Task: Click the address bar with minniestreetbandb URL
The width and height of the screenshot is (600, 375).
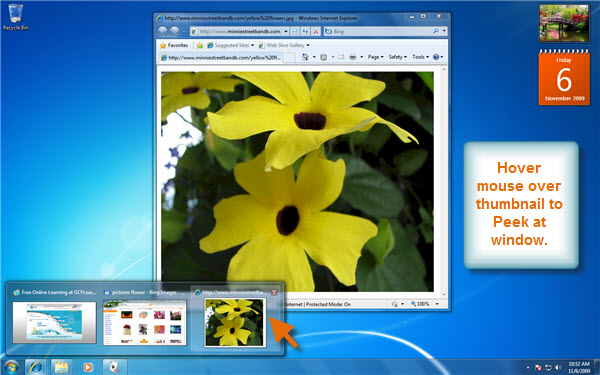Action: [239, 31]
